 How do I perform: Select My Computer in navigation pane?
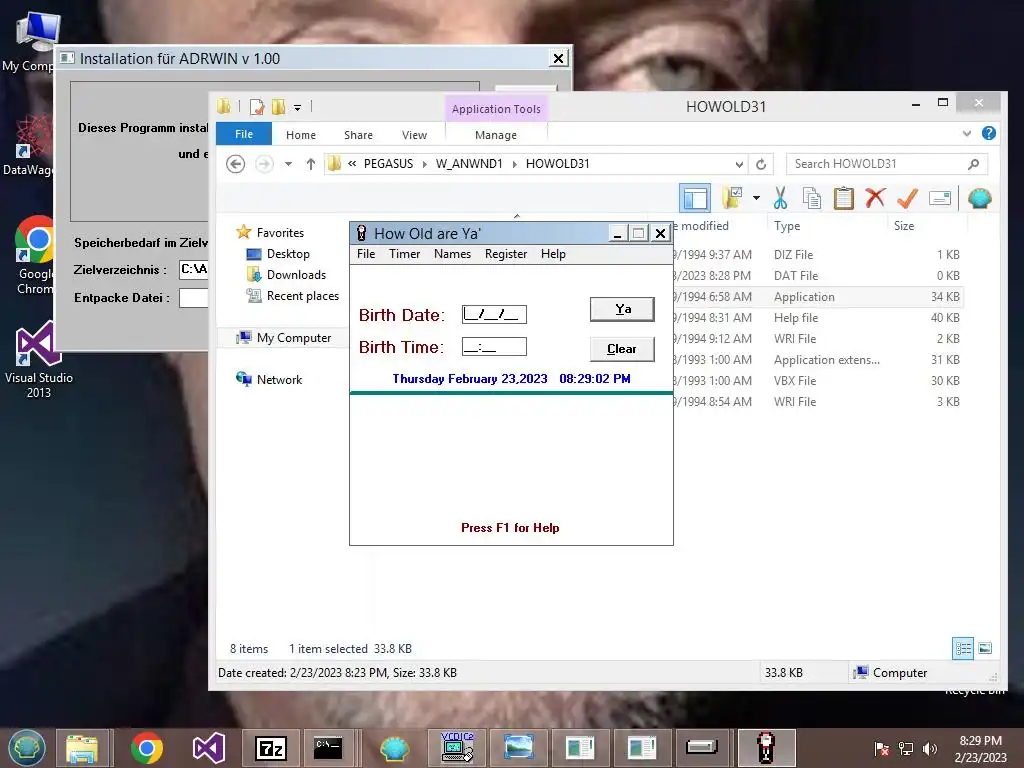click(x=293, y=338)
